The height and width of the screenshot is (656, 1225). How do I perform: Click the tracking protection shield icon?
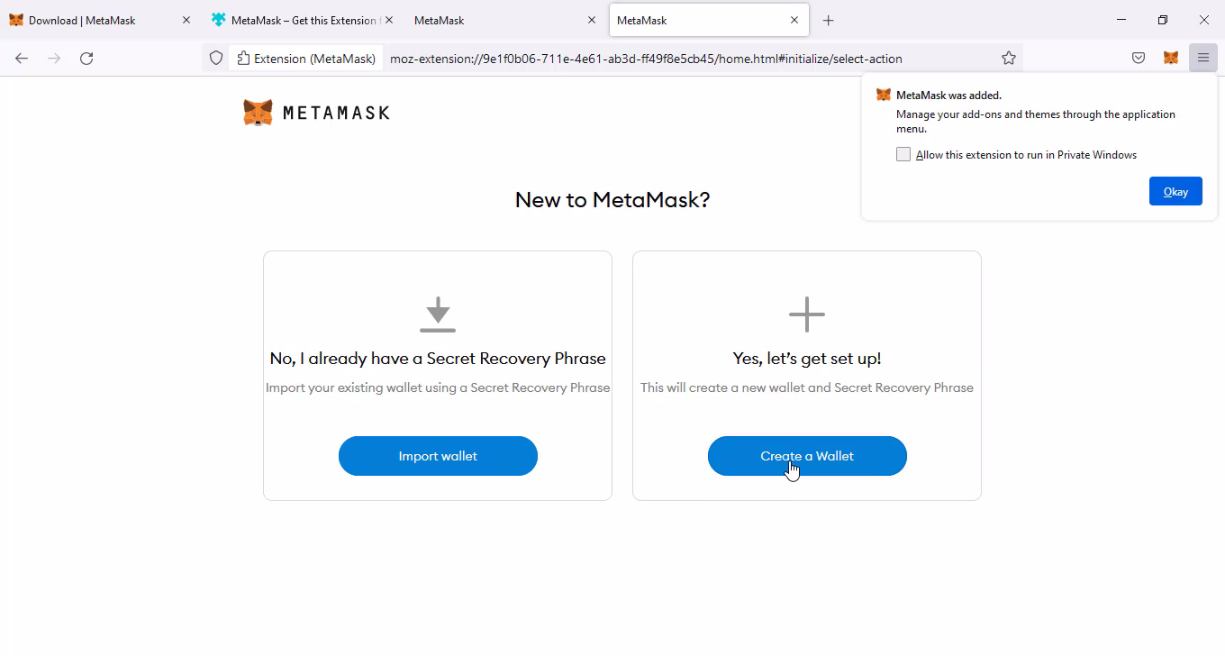tap(216, 58)
